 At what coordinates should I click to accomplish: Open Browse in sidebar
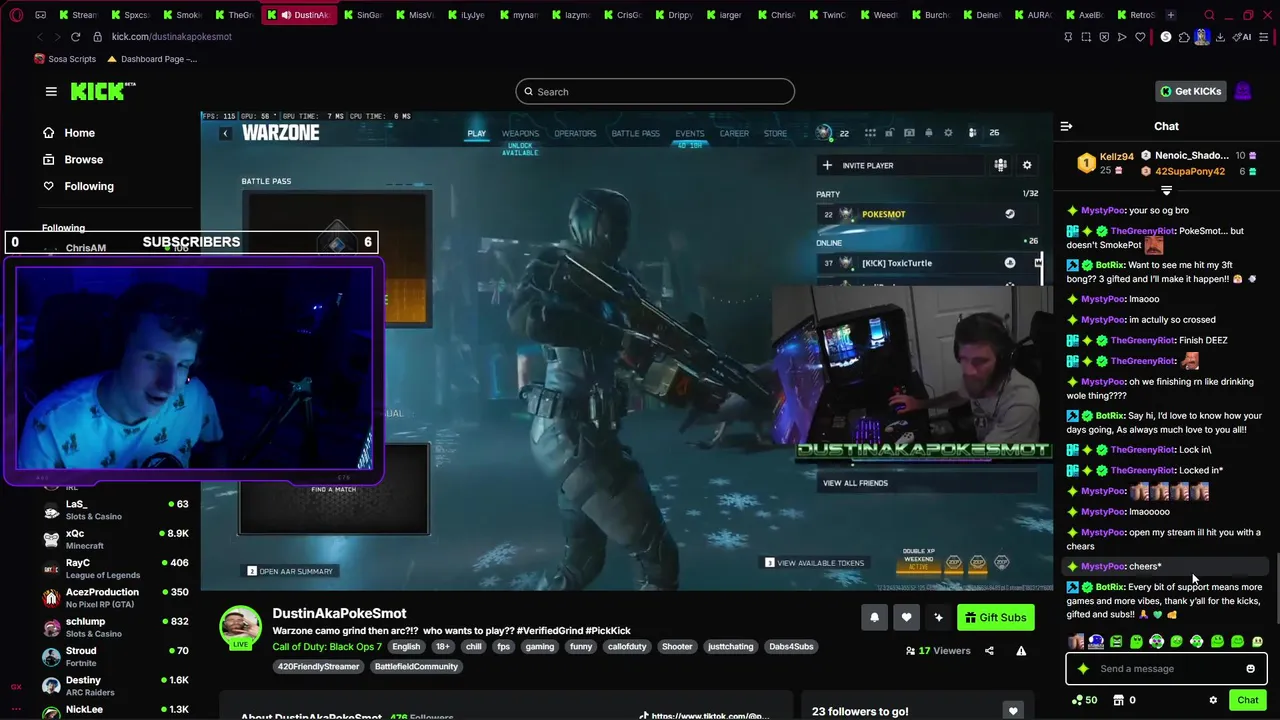73,159
